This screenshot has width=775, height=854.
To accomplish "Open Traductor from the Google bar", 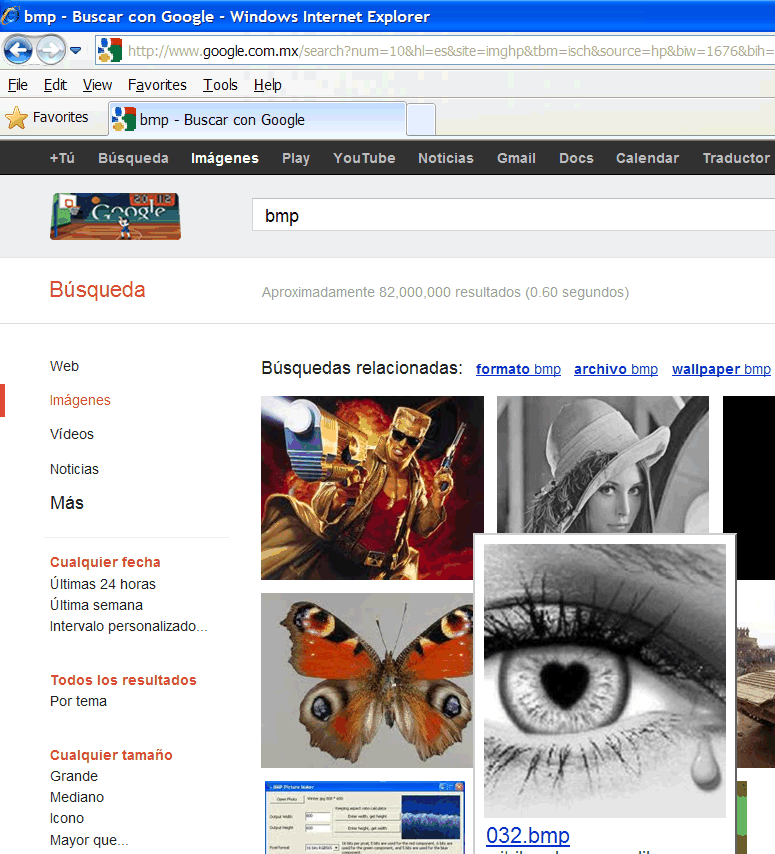I will 736,158.
